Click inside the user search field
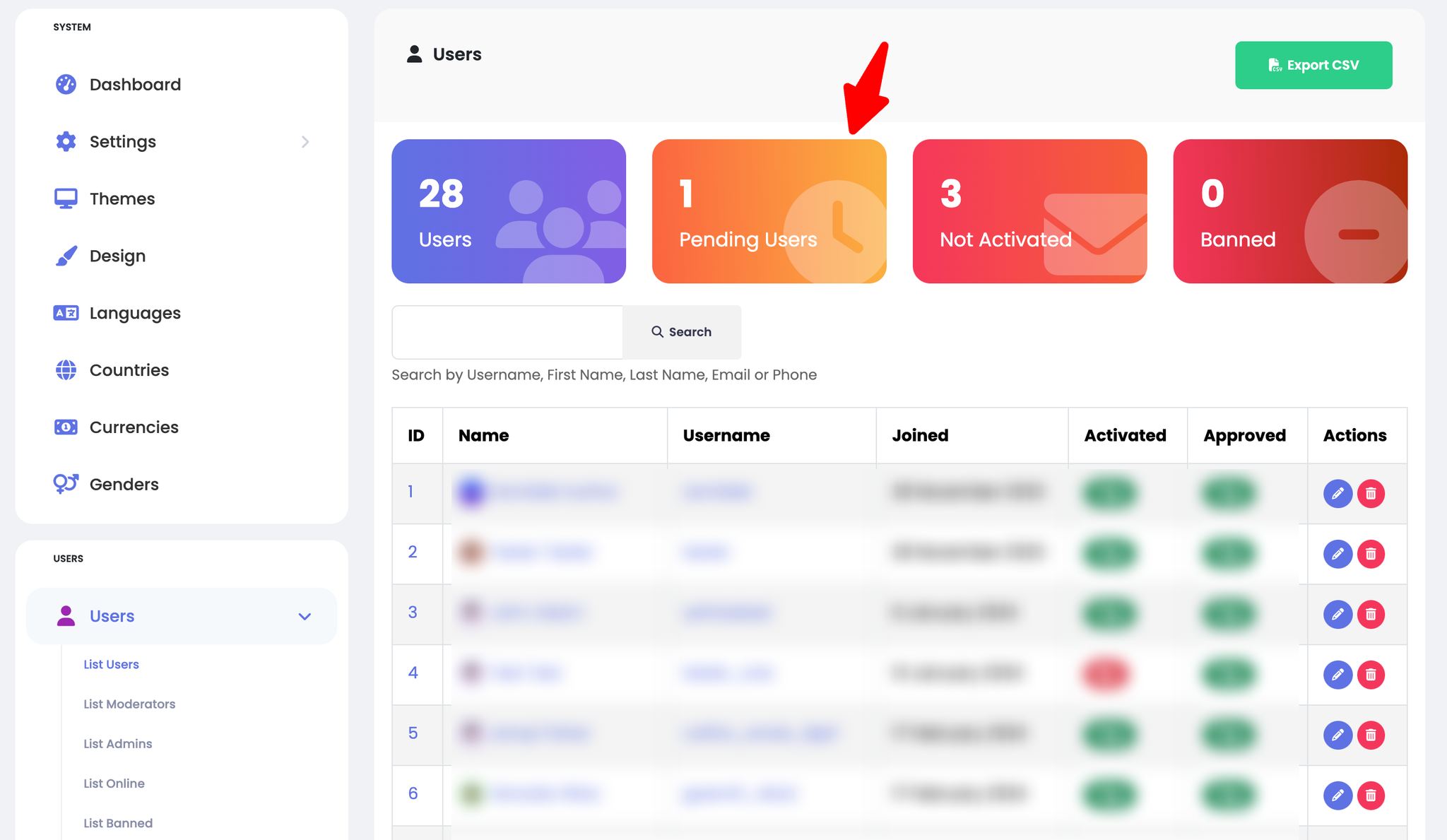 507,332
